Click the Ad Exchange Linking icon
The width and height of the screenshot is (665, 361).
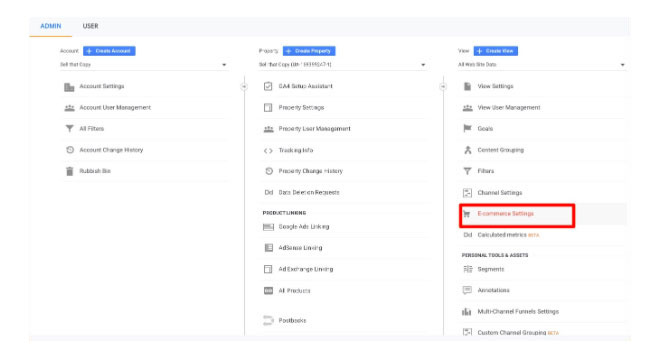click(x=268, y=269)
